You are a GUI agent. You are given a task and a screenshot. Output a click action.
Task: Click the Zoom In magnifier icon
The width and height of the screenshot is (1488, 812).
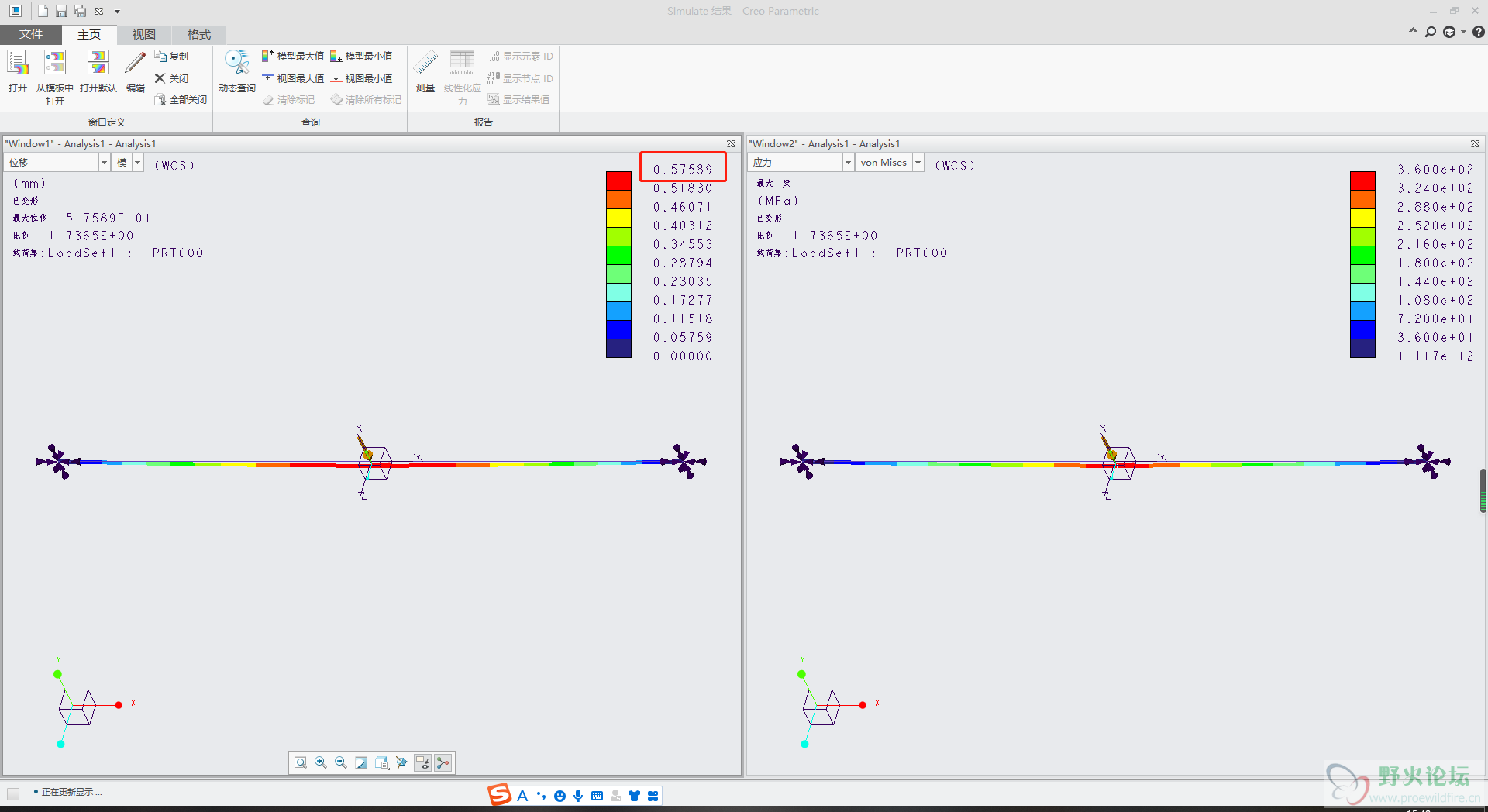pyautogui.click(x=321, y=763)
